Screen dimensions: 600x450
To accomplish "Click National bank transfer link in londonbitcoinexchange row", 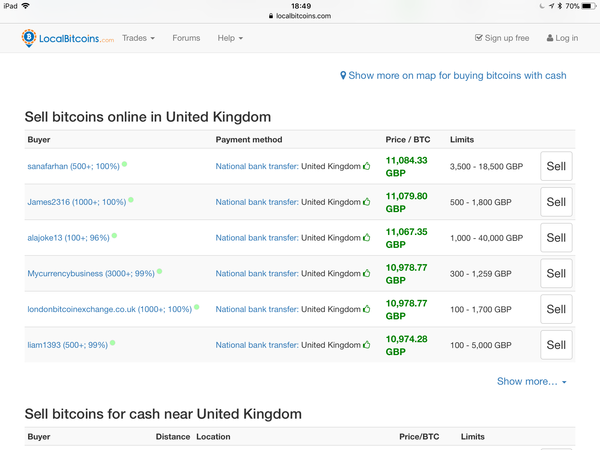I will click(x=257, y=309).
